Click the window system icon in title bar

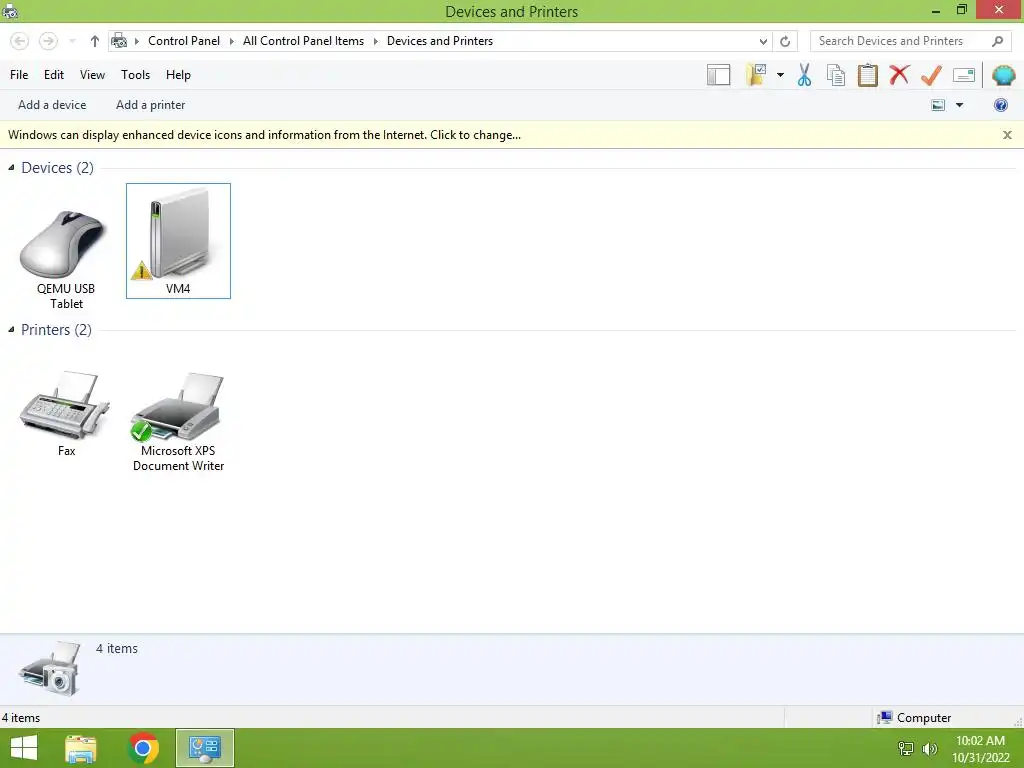pyautogui.click(x=10, y=10)
